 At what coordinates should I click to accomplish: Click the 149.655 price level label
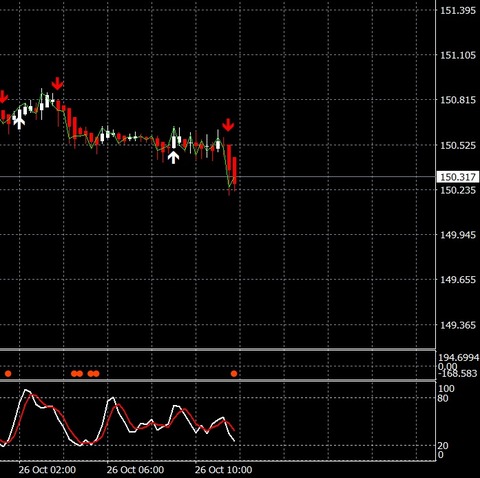pyautogui.click(x=458, y=280)
